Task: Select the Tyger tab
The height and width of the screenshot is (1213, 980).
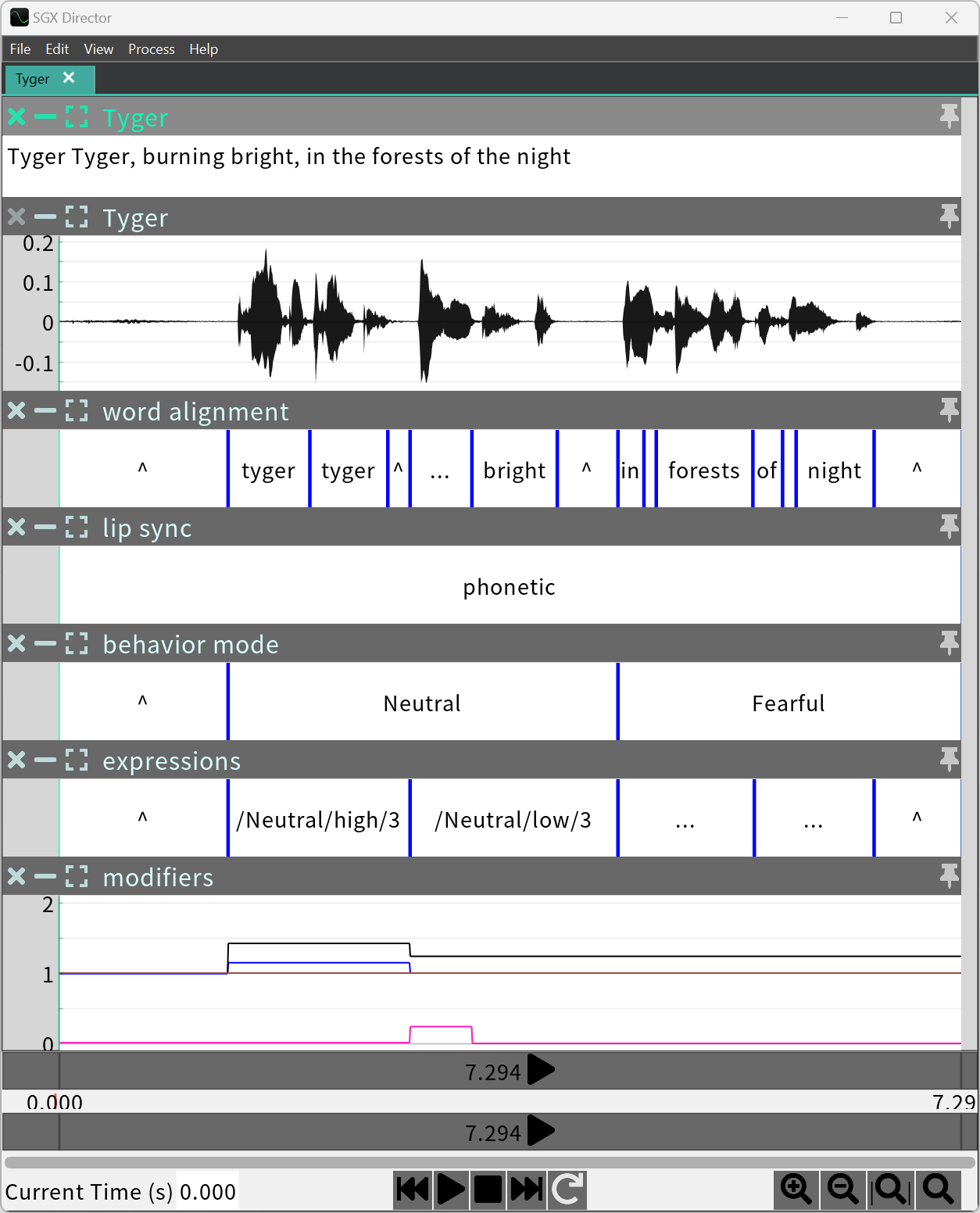Action: coord(33,78)
